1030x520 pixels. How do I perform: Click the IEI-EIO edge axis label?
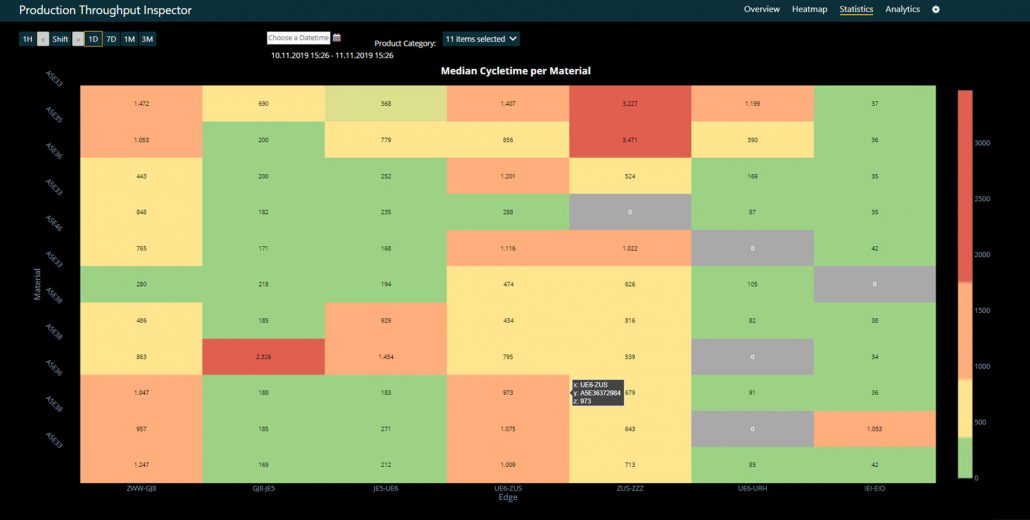(x=875, y=488)
